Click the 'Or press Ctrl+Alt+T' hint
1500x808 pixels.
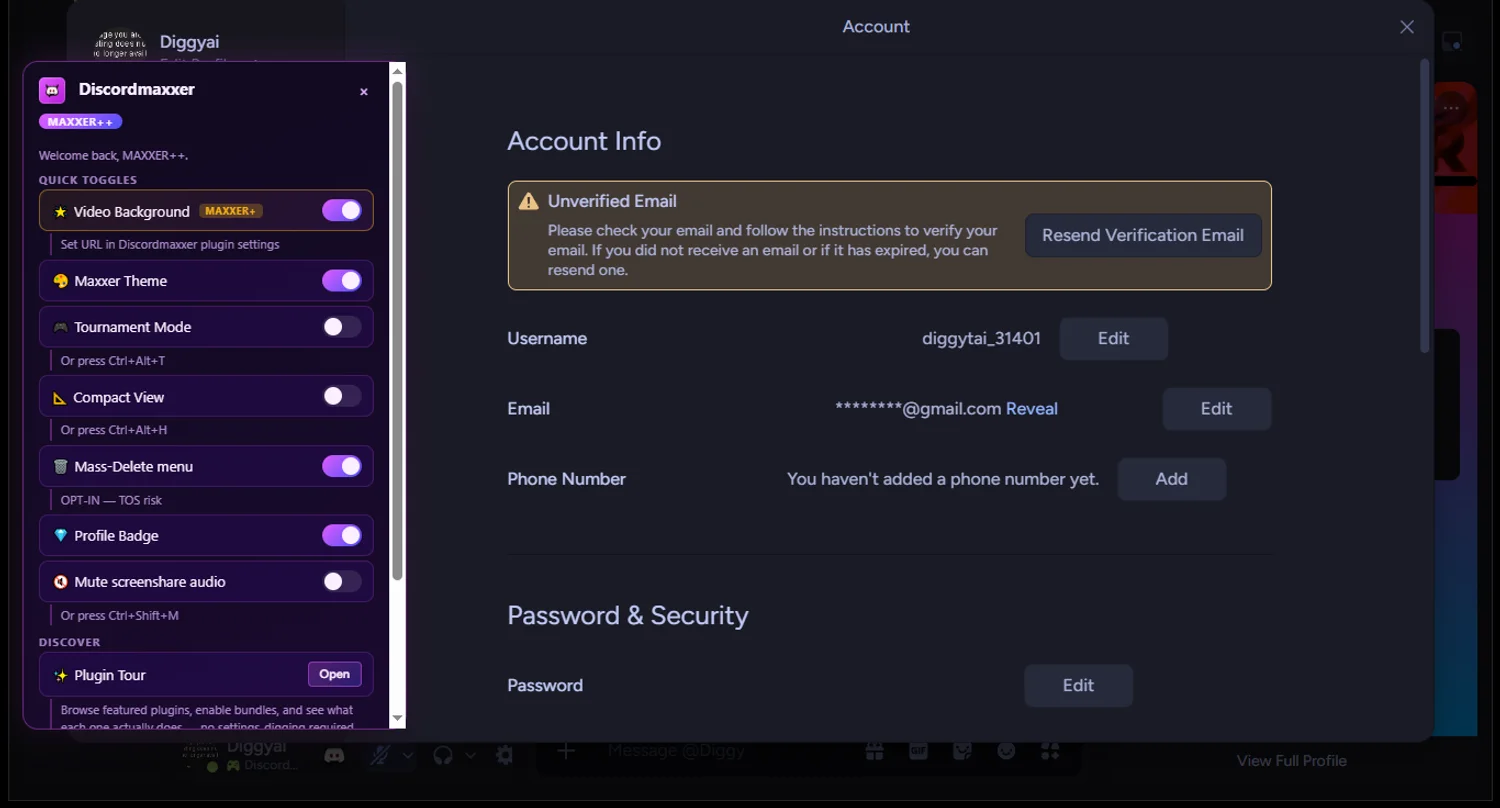pos(113,361)
